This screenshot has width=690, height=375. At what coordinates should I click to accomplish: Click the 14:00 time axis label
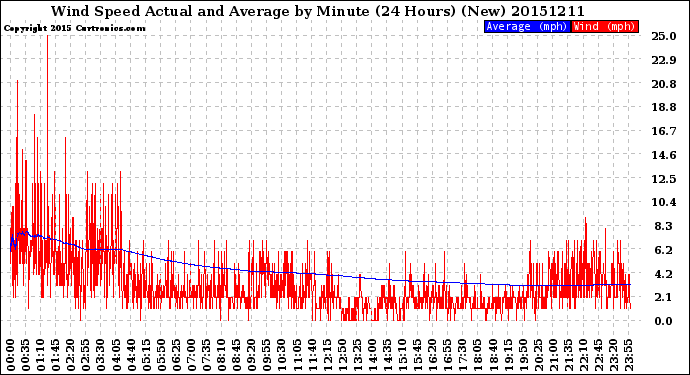point(372,355)
